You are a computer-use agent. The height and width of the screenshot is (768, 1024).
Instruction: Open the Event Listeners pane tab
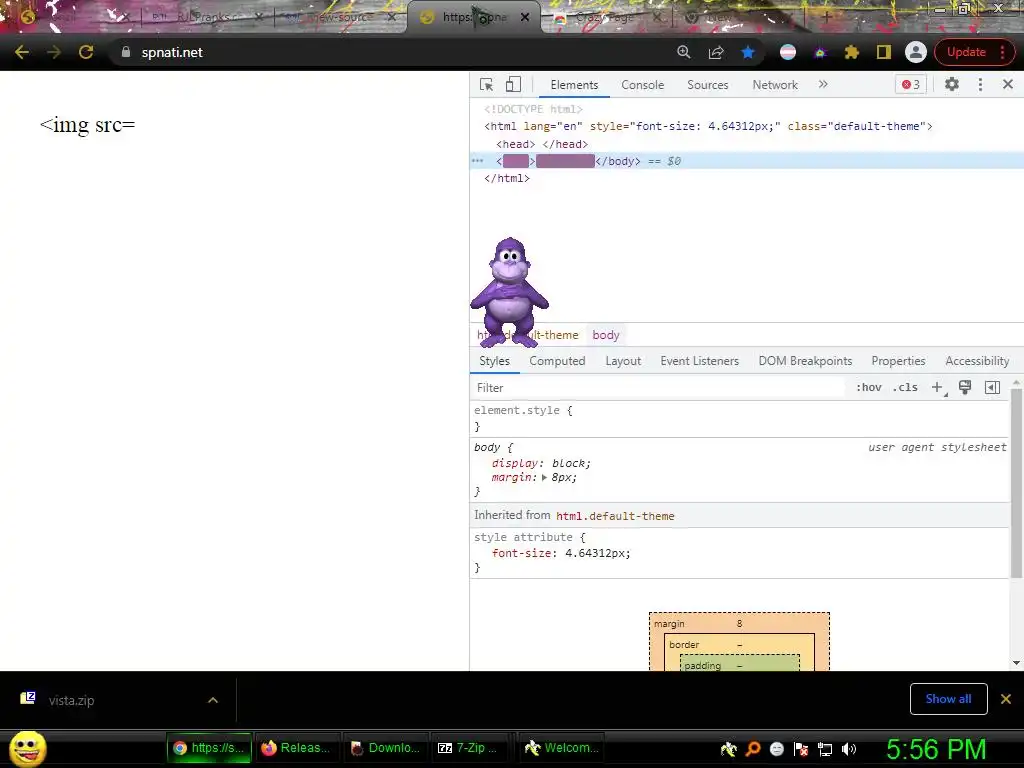[699, 361]
